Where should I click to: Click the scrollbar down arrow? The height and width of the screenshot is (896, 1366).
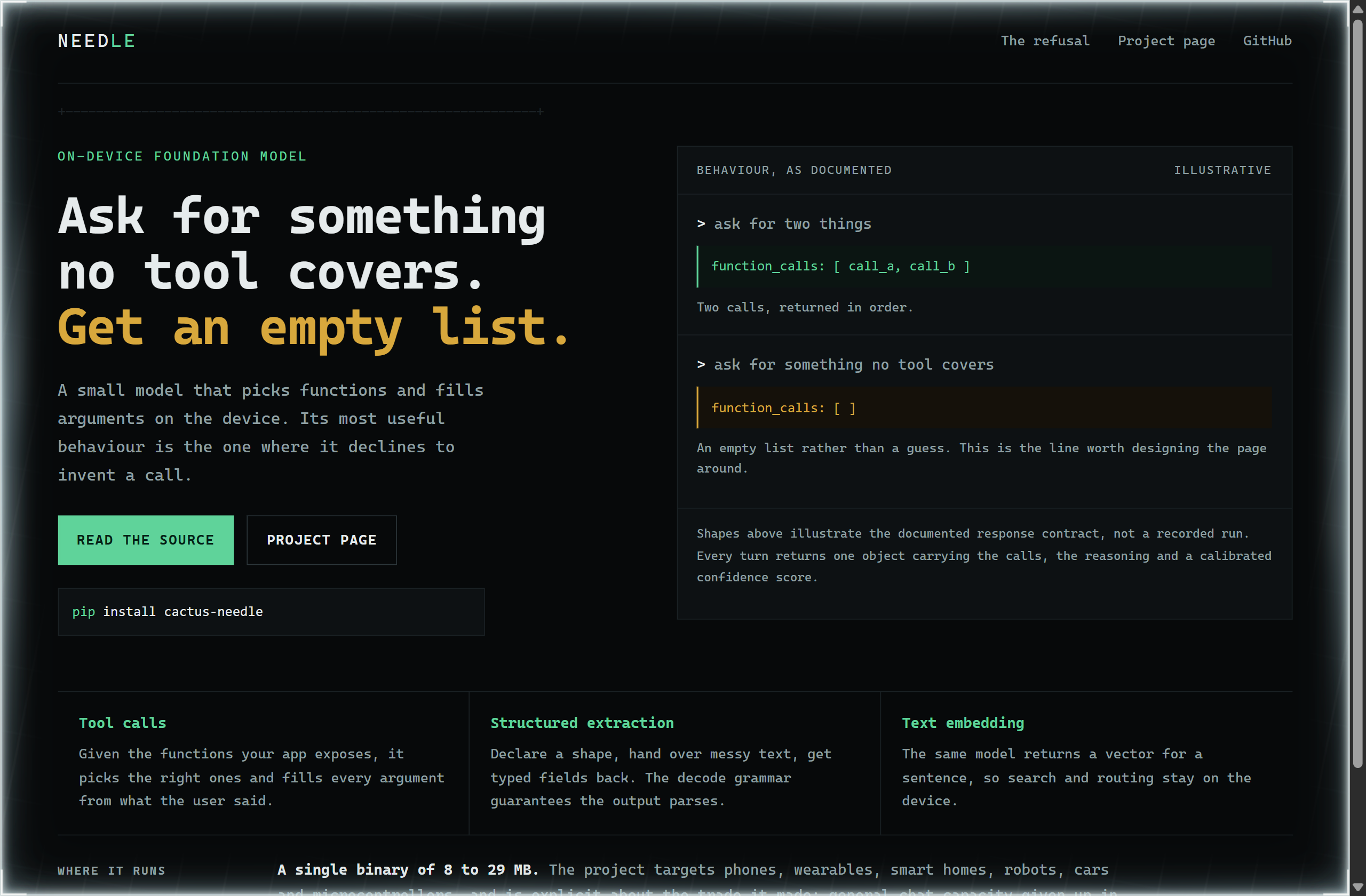(1357, 887)
